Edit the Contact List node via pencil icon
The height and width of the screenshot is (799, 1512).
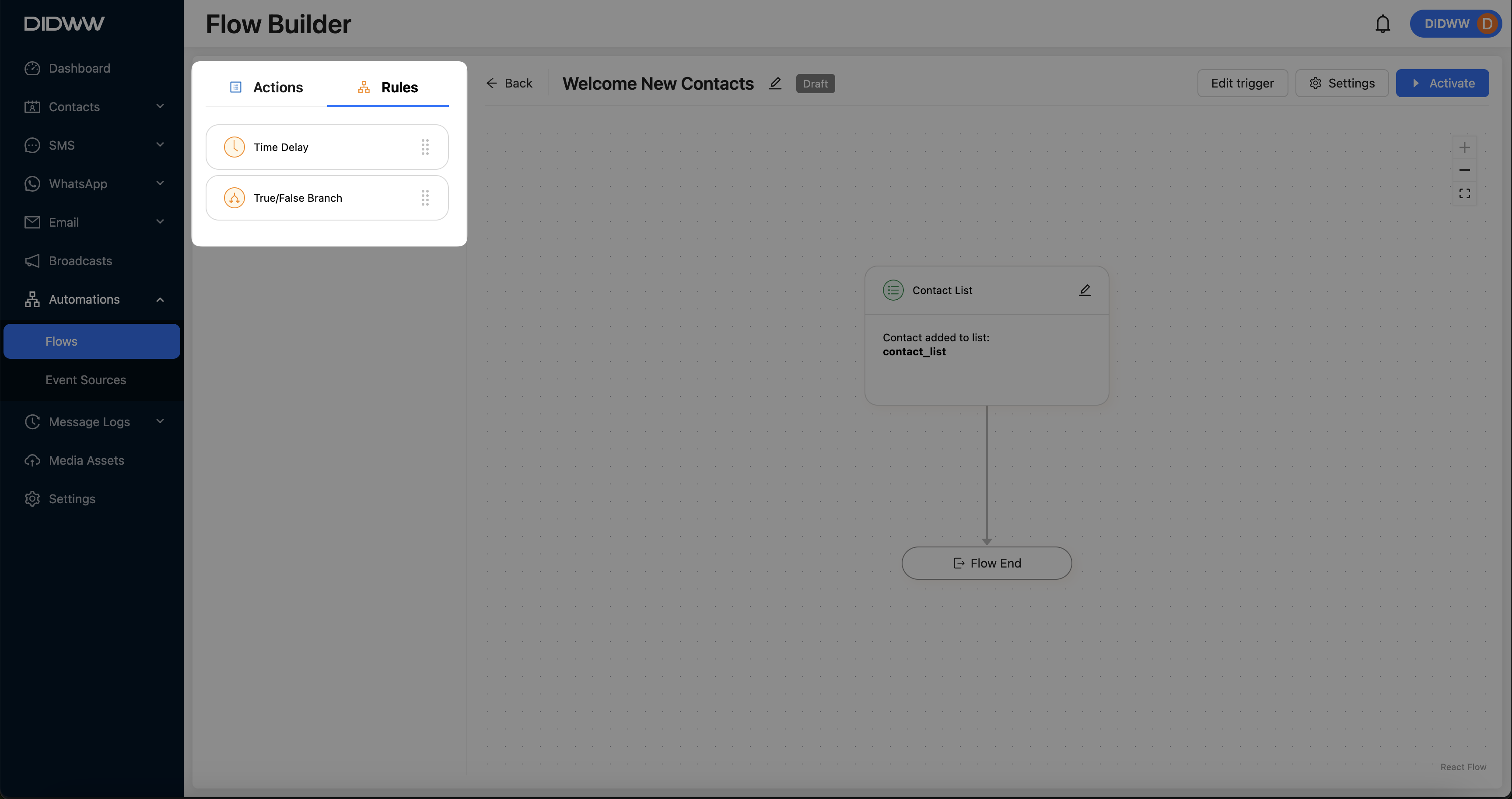(1084, 290)
